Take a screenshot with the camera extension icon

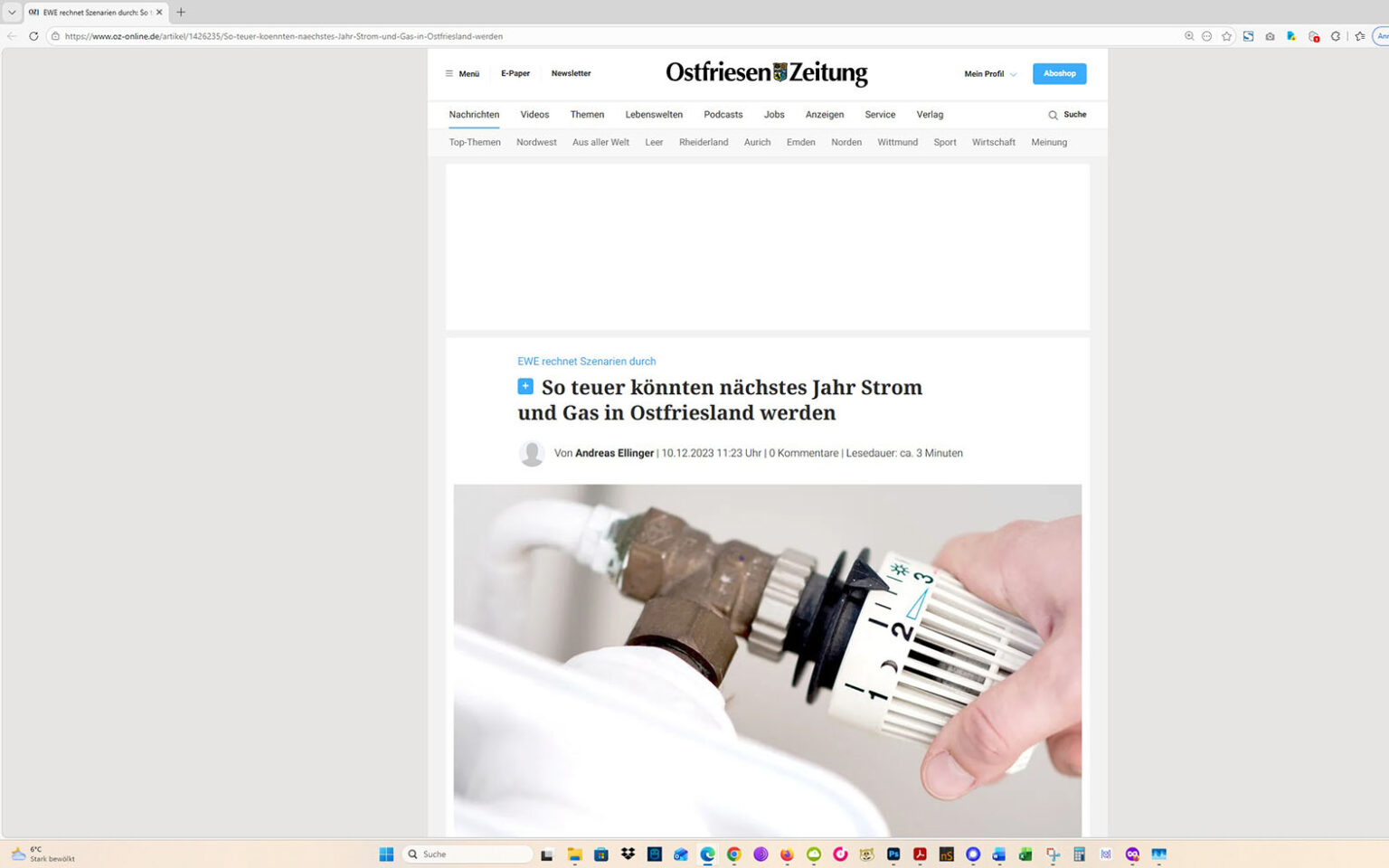pyautogui.click(x=1270, y=36)
